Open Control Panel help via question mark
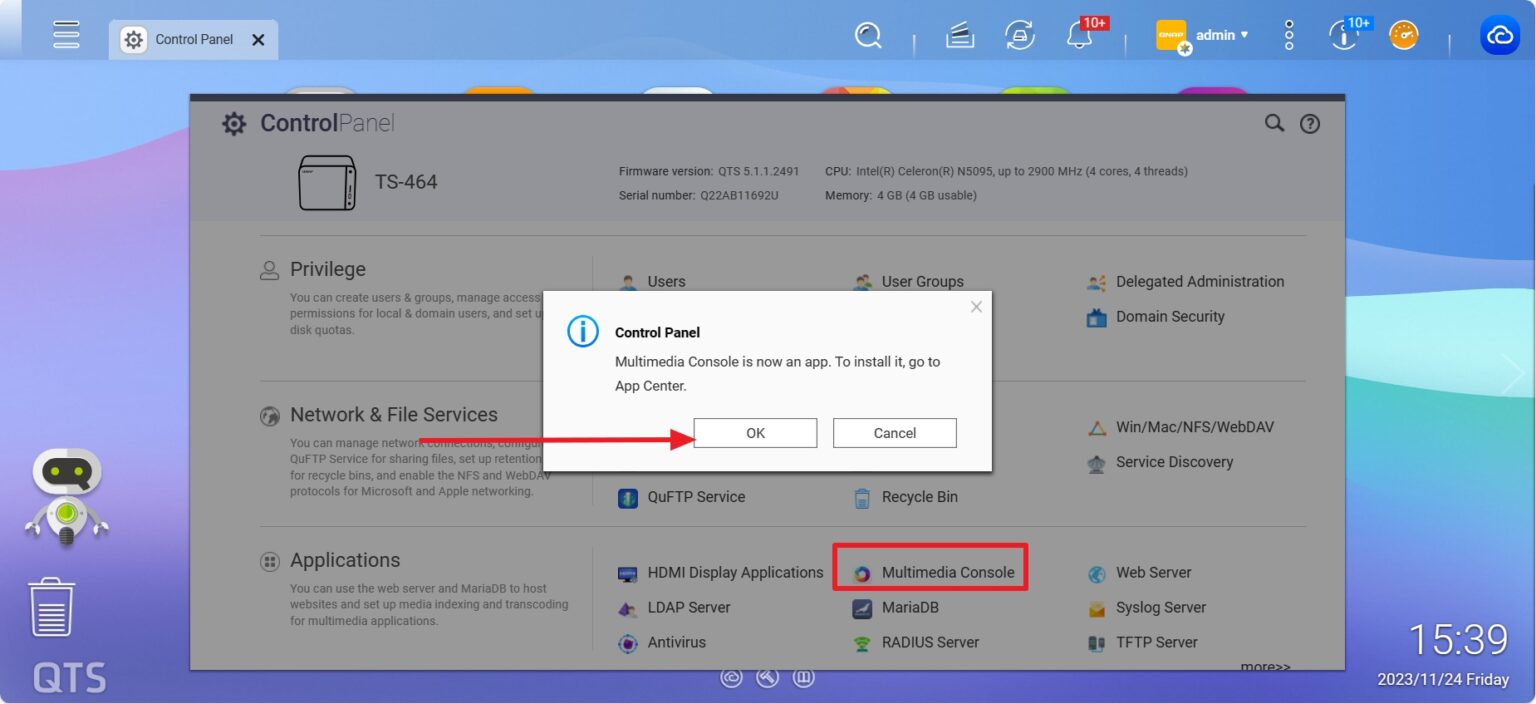This screenshot has height=704, width=1536. pyautogui.click(x=1310, y=123)
